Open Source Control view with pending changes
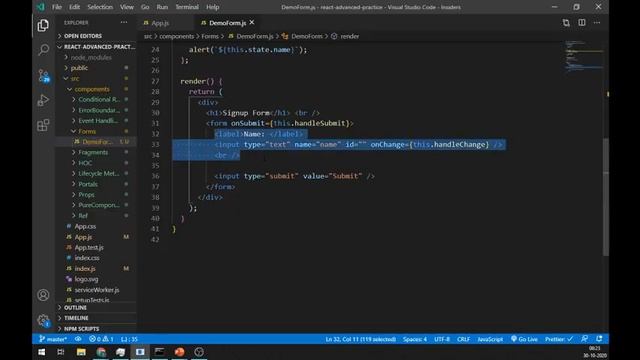The height and width of the screenshot is (360, 640). 43,75
